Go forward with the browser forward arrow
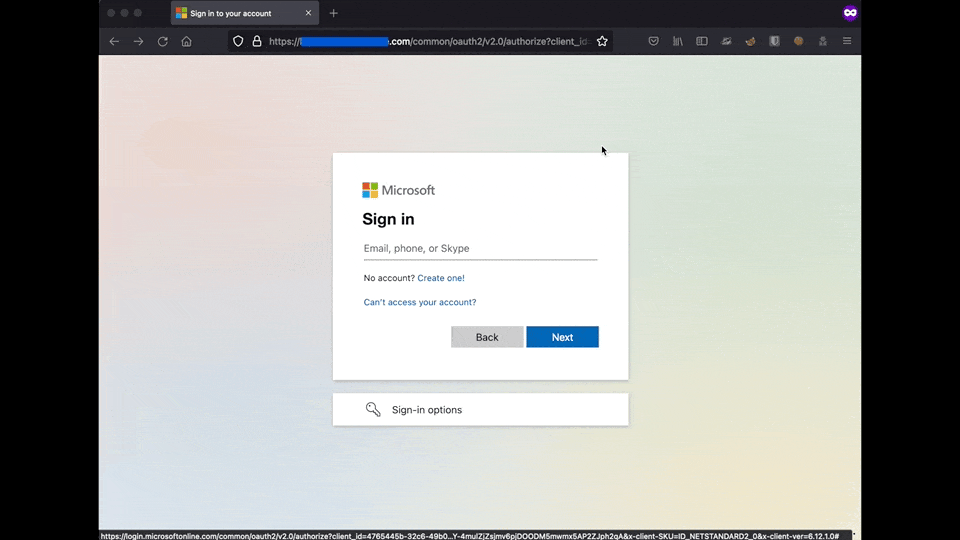The image size is (960, 540). [x=138, y=42]
